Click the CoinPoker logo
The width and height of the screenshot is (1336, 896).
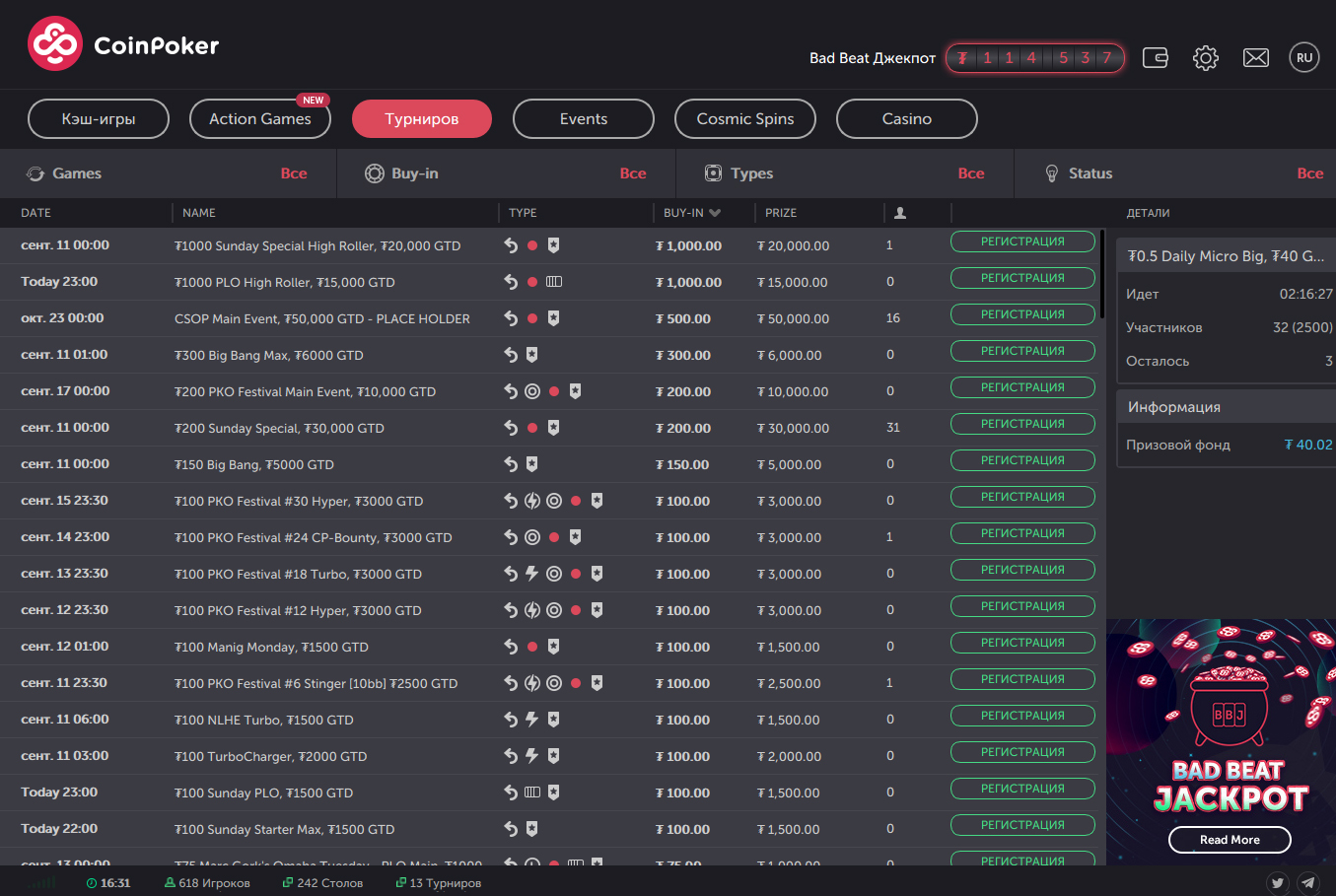(x=123, y=44)
